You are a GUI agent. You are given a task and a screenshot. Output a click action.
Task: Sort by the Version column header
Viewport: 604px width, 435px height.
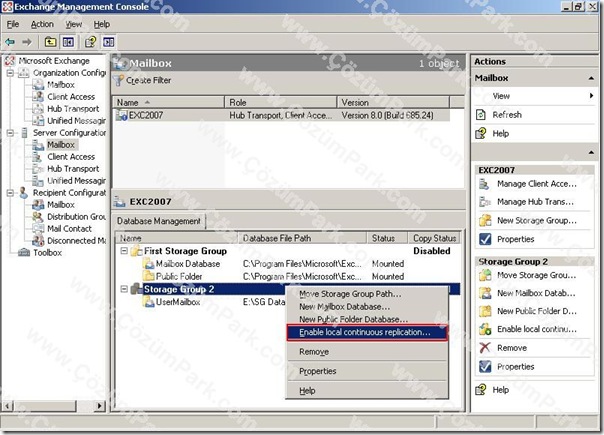(x=393, y=102)
